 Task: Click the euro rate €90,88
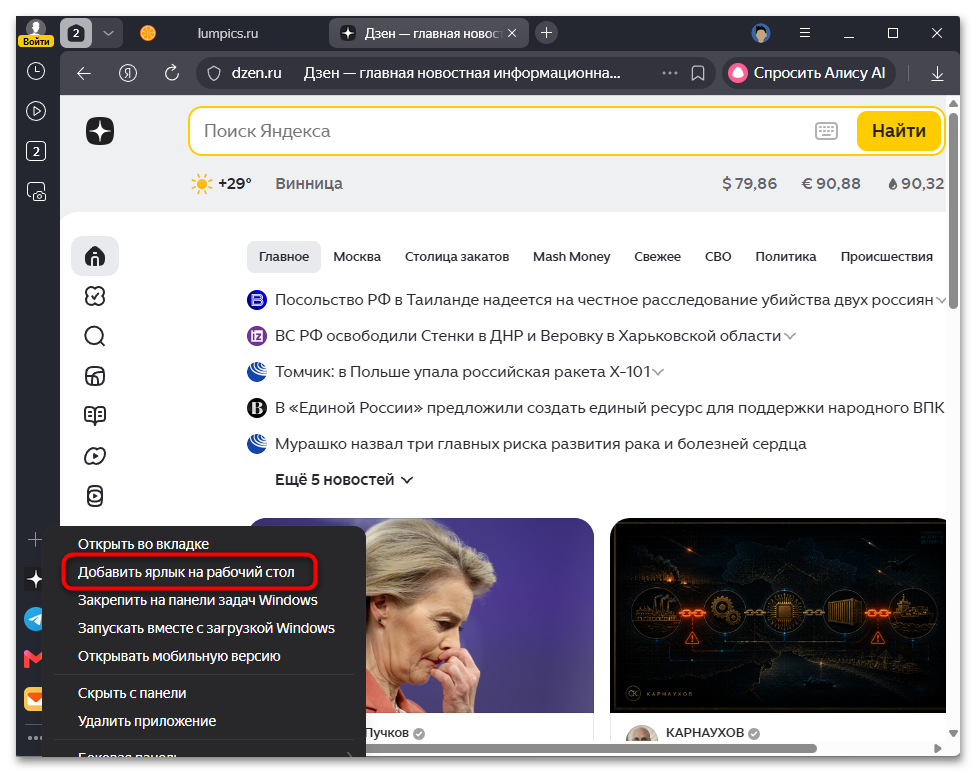pos(830,184)
